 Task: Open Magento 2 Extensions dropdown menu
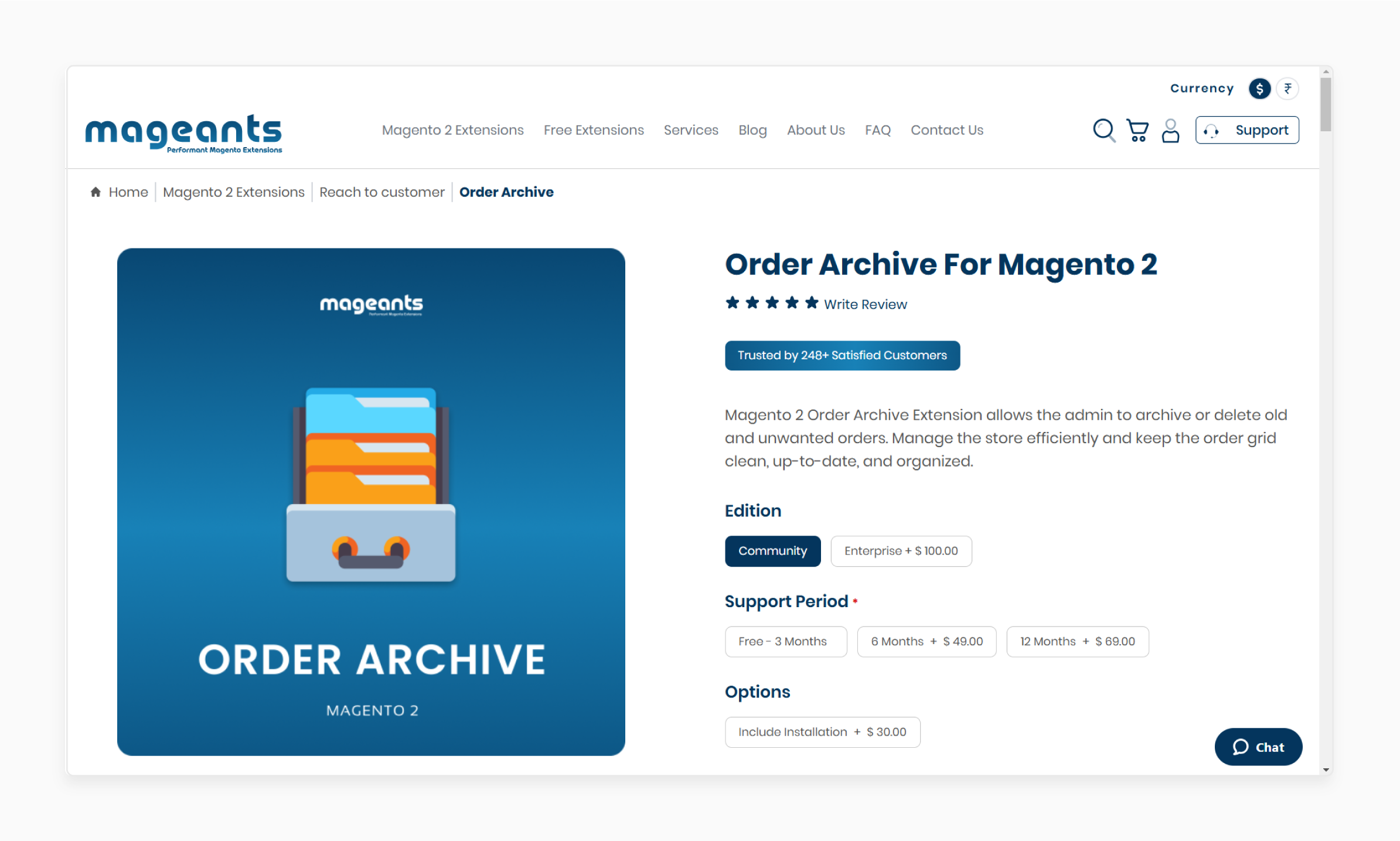pyautogui.click(x=453, y=130)
